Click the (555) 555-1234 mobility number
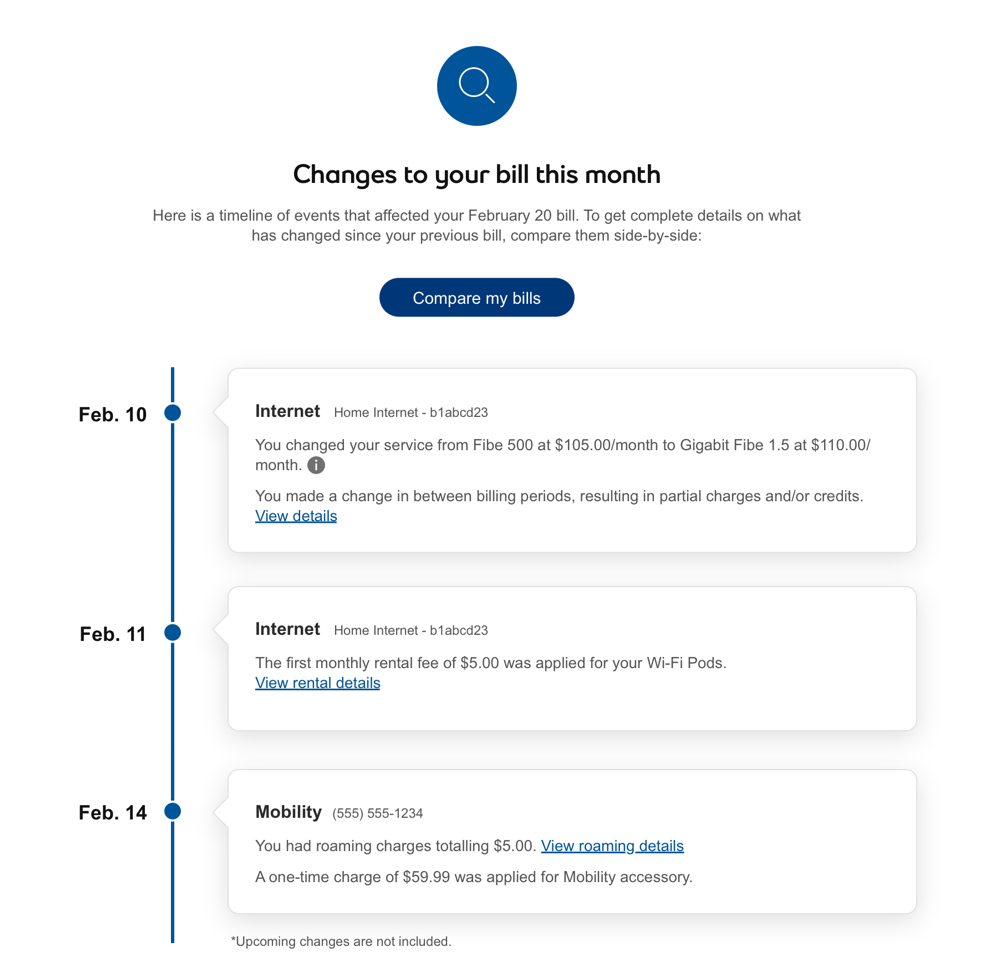This screenshot has width=988, height=977. 377,813
